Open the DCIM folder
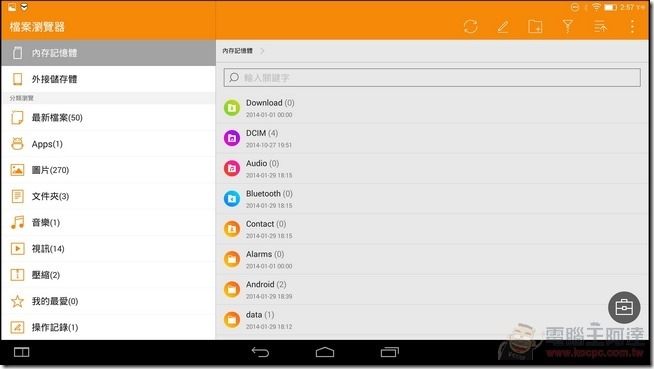Screen dimensions: 654x369 432,138
